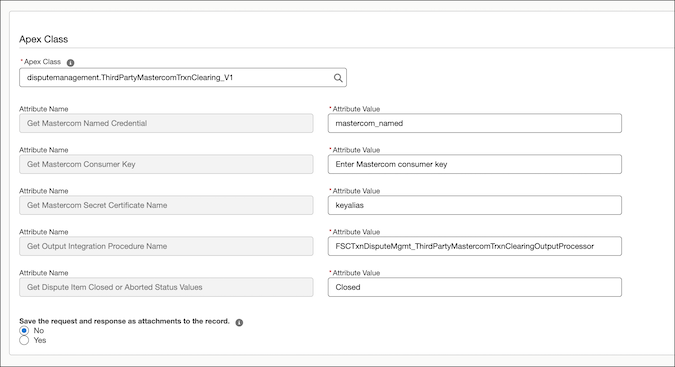Click Attribute Name label above Dispute Item Closed
The width and height of the screenshot is (675, 367).
43,273
